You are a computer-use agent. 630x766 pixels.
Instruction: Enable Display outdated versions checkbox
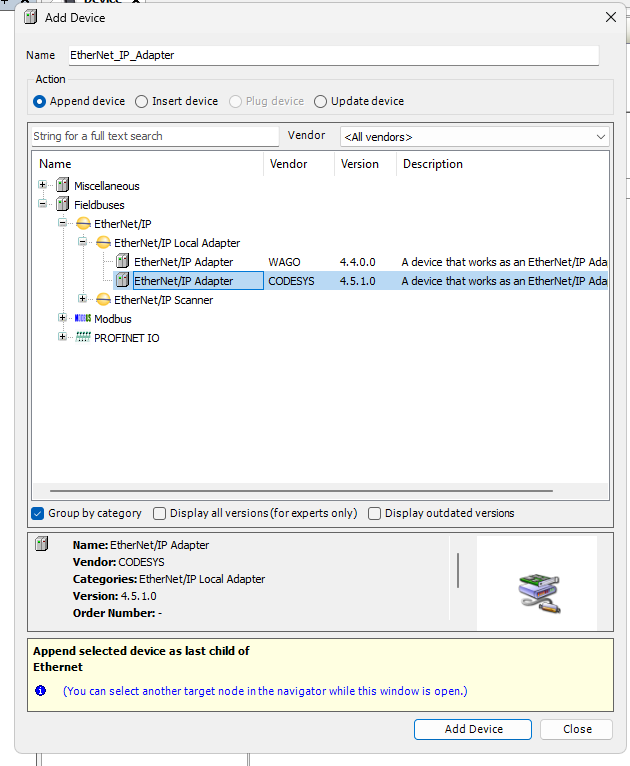[374, 513]
